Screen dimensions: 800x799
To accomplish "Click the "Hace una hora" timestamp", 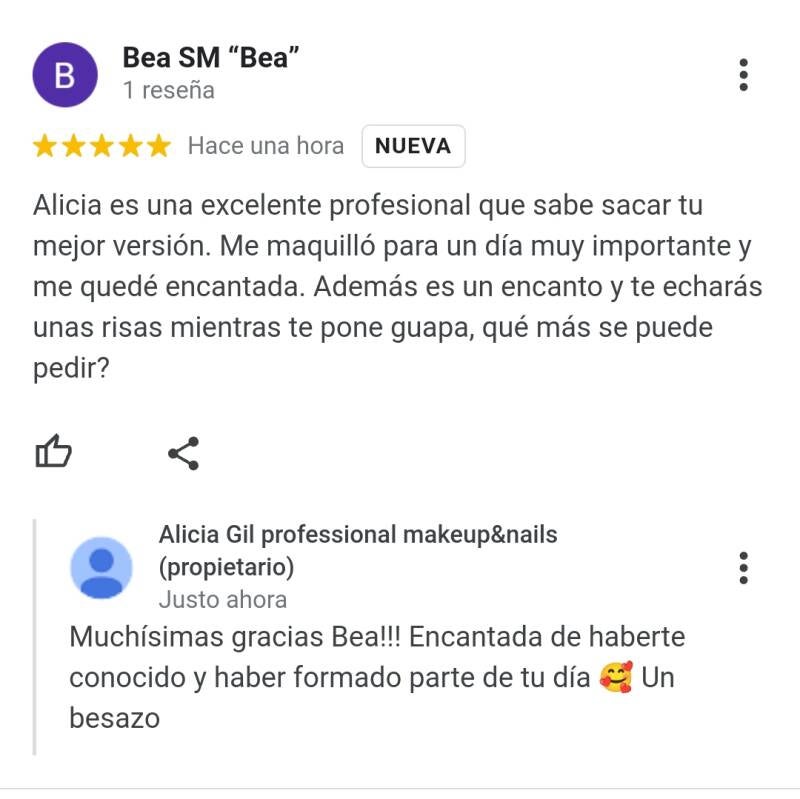I will [266, 145].
